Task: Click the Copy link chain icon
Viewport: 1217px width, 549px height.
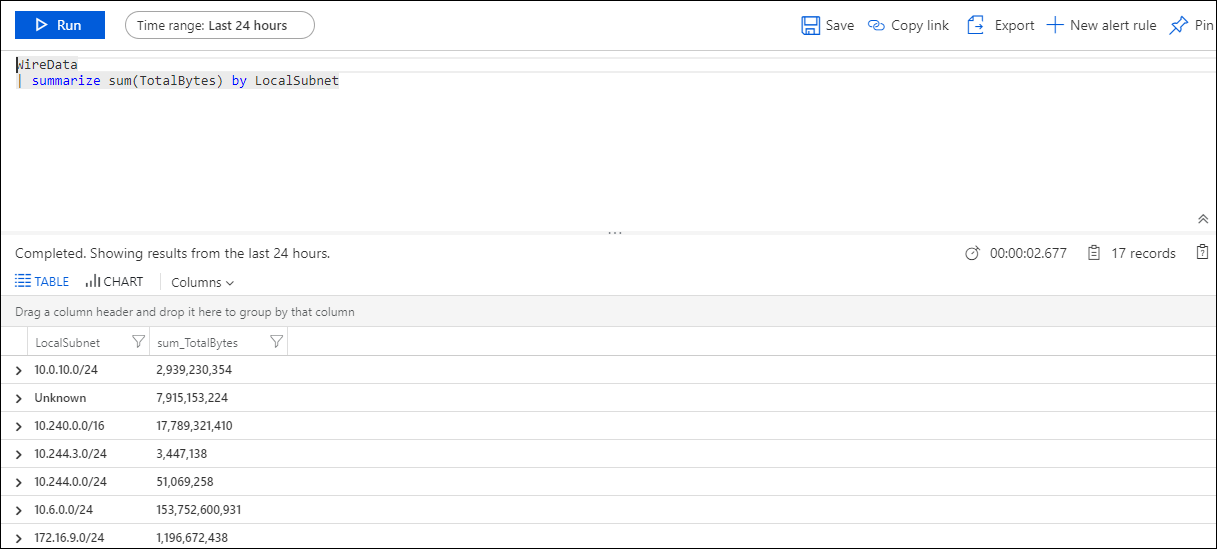Action: coord(877,25)
